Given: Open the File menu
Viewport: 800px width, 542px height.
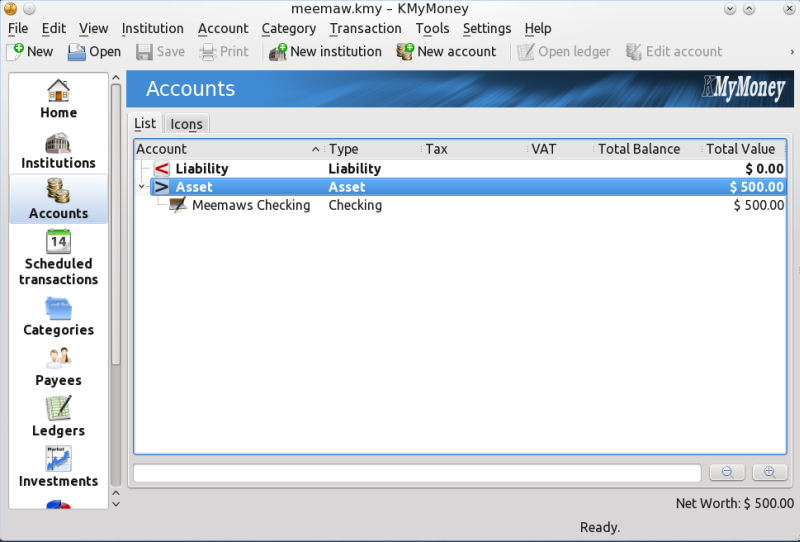Looking at the screenshot, I should [18, 29].
